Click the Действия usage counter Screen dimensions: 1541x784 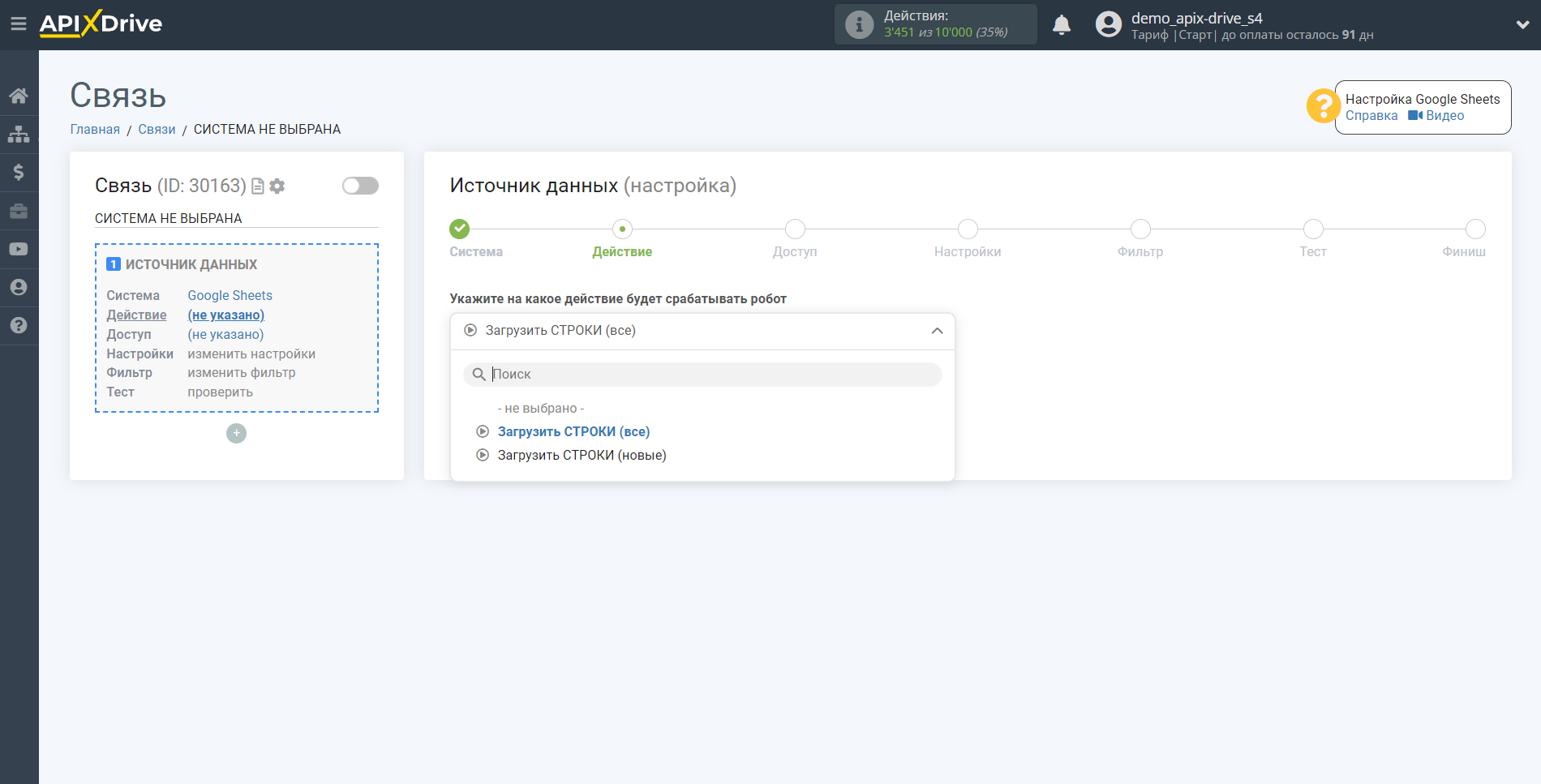click(x=936, y=24)
